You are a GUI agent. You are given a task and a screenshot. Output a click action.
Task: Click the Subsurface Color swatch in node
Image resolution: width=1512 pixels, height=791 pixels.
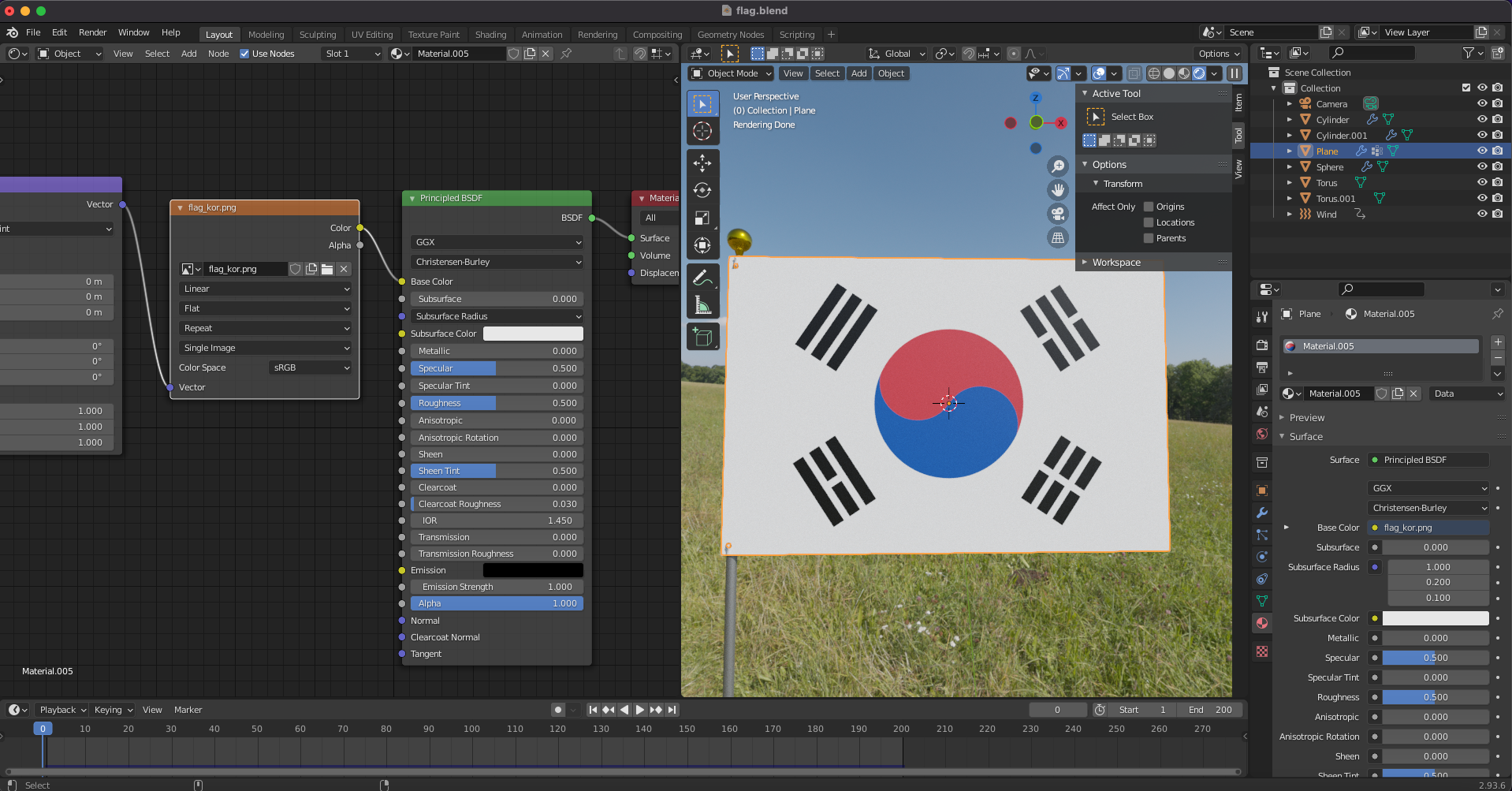533,334
